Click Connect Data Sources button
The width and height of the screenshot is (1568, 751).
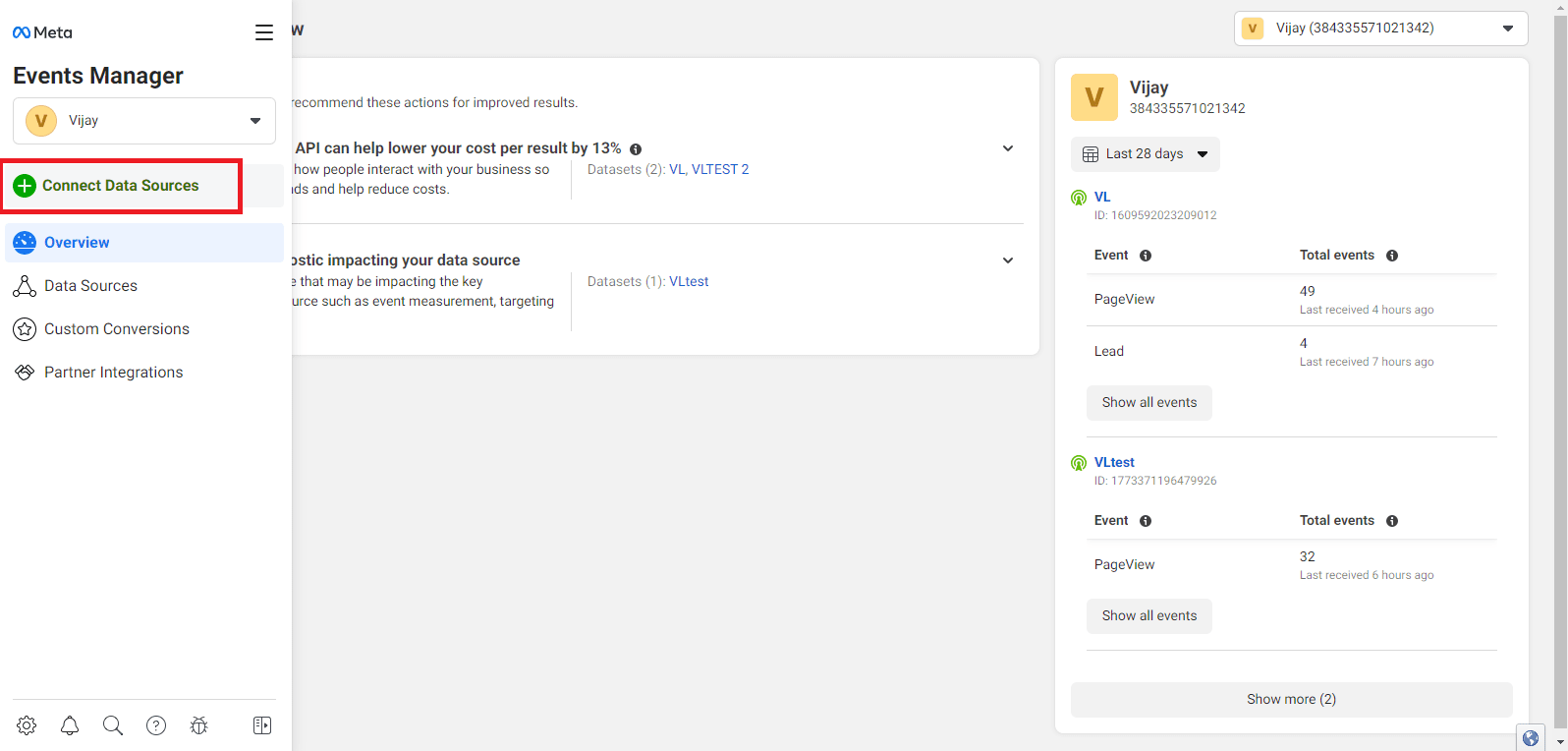[x=121, y=186]
